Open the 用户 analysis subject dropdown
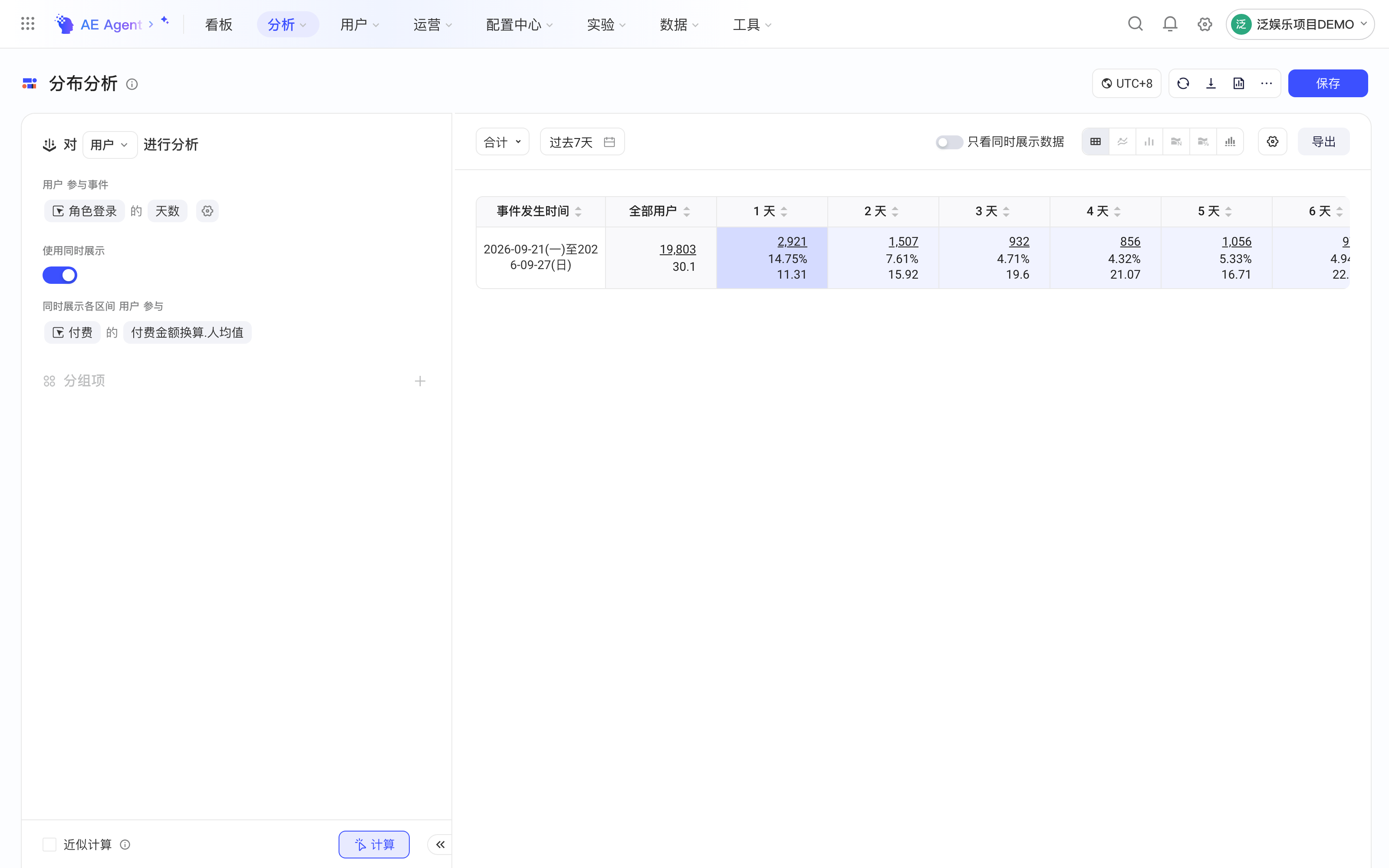1389x868 pixels. tap(110, 145)
